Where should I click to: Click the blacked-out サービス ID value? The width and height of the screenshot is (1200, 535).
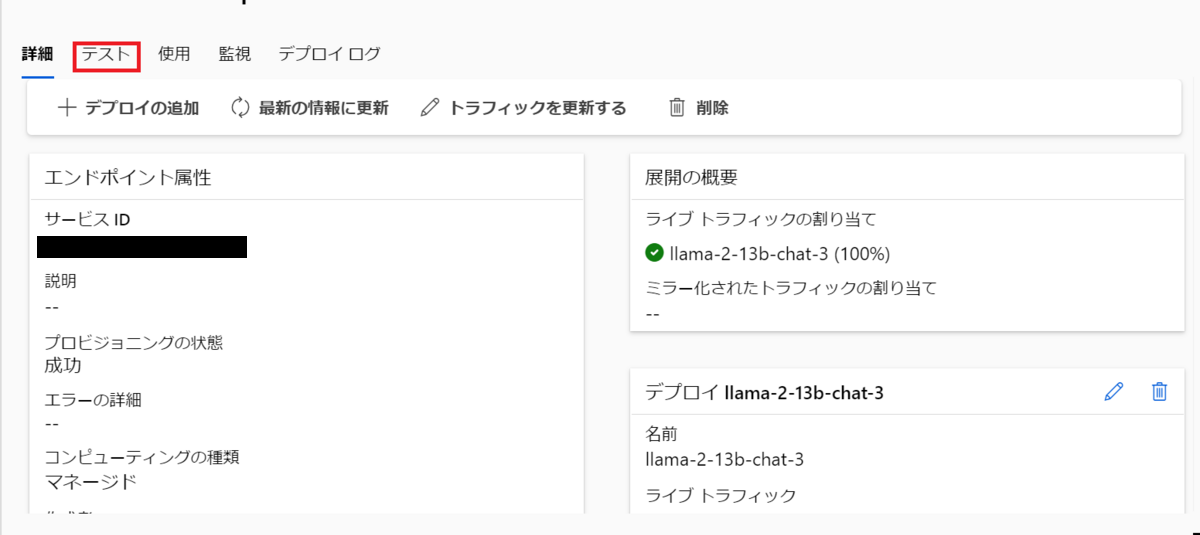[x=142, y=247]
